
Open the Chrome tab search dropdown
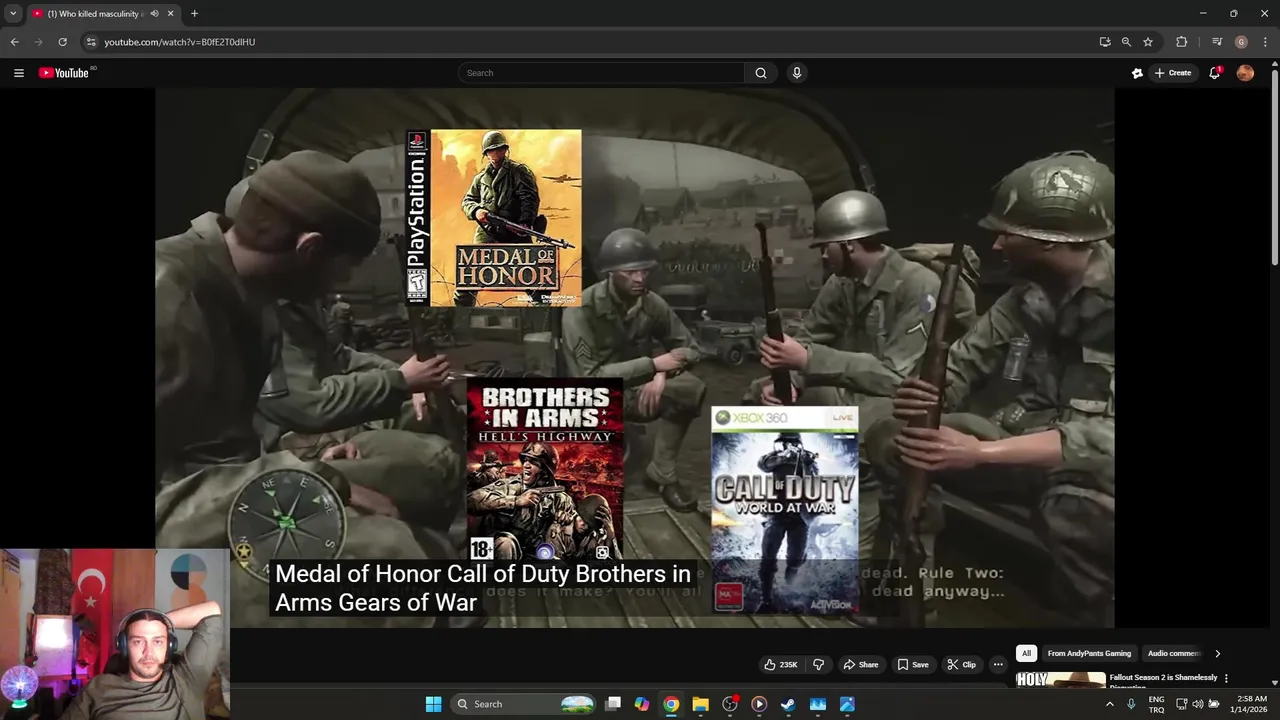coord(13,14)
